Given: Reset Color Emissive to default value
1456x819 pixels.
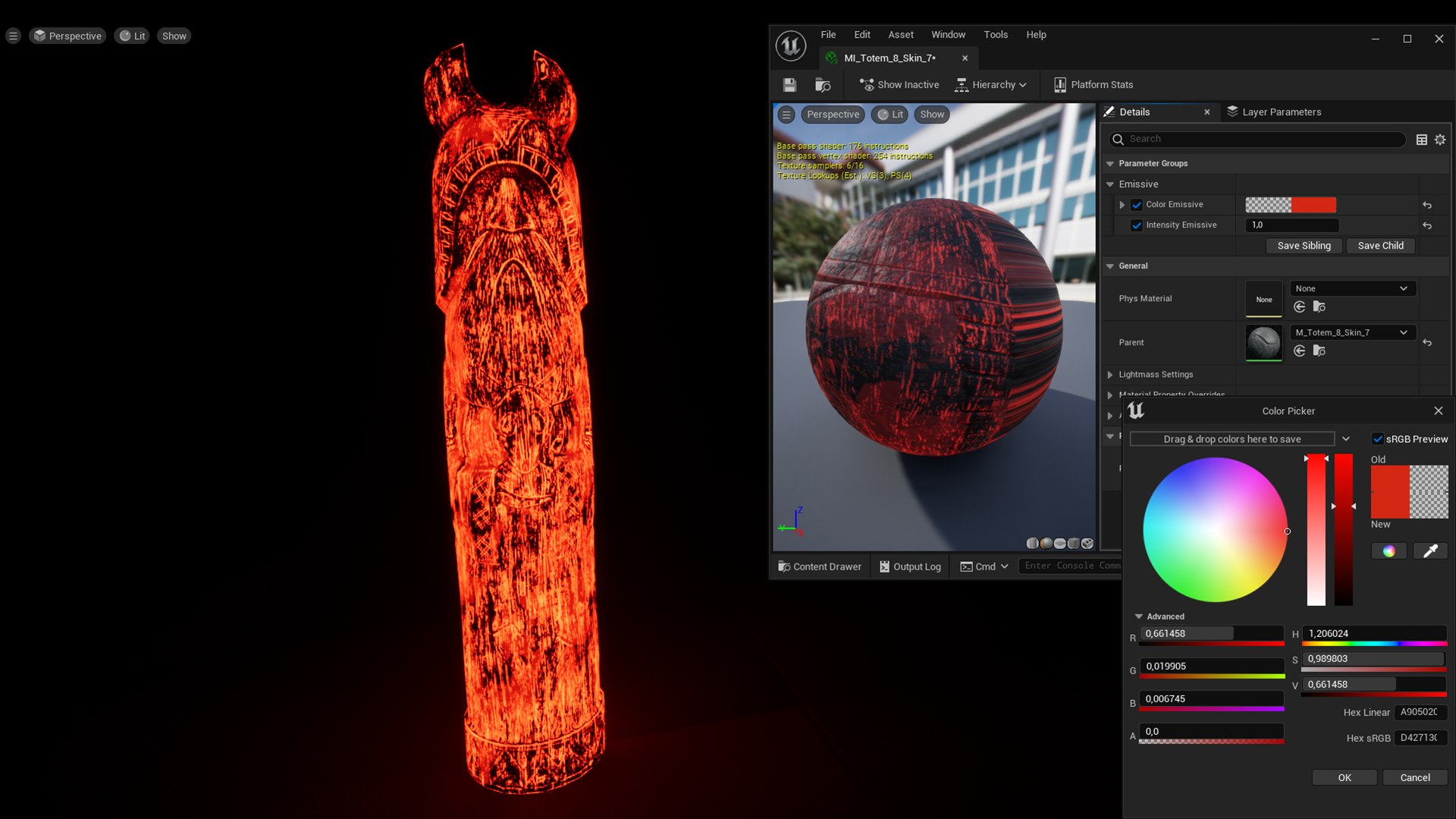Looking at the screenshot, I should coord(1427,205).
